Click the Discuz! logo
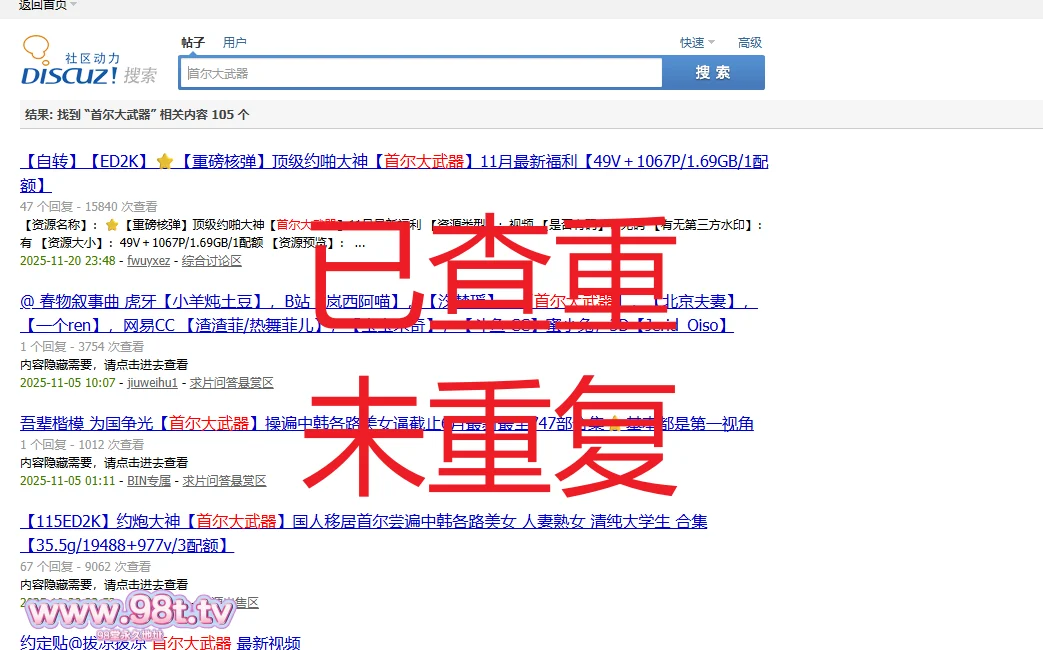Screen dimensions: 1043x650 point(88,62)
